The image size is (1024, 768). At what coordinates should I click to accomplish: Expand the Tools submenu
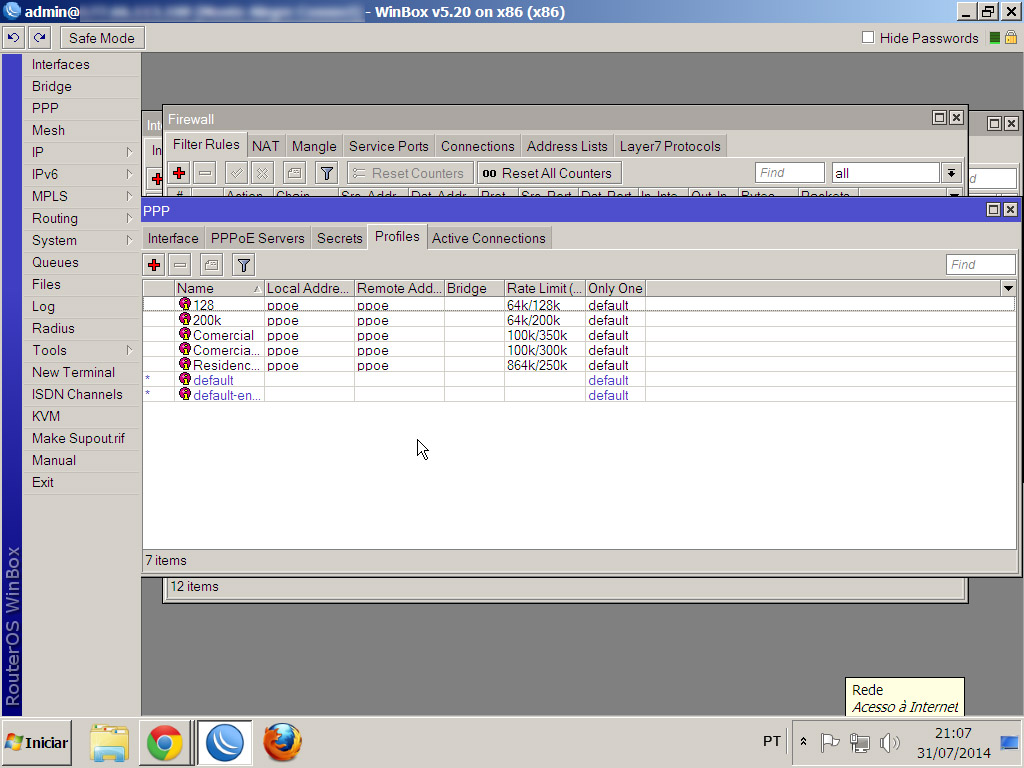(x=129, y=350)
